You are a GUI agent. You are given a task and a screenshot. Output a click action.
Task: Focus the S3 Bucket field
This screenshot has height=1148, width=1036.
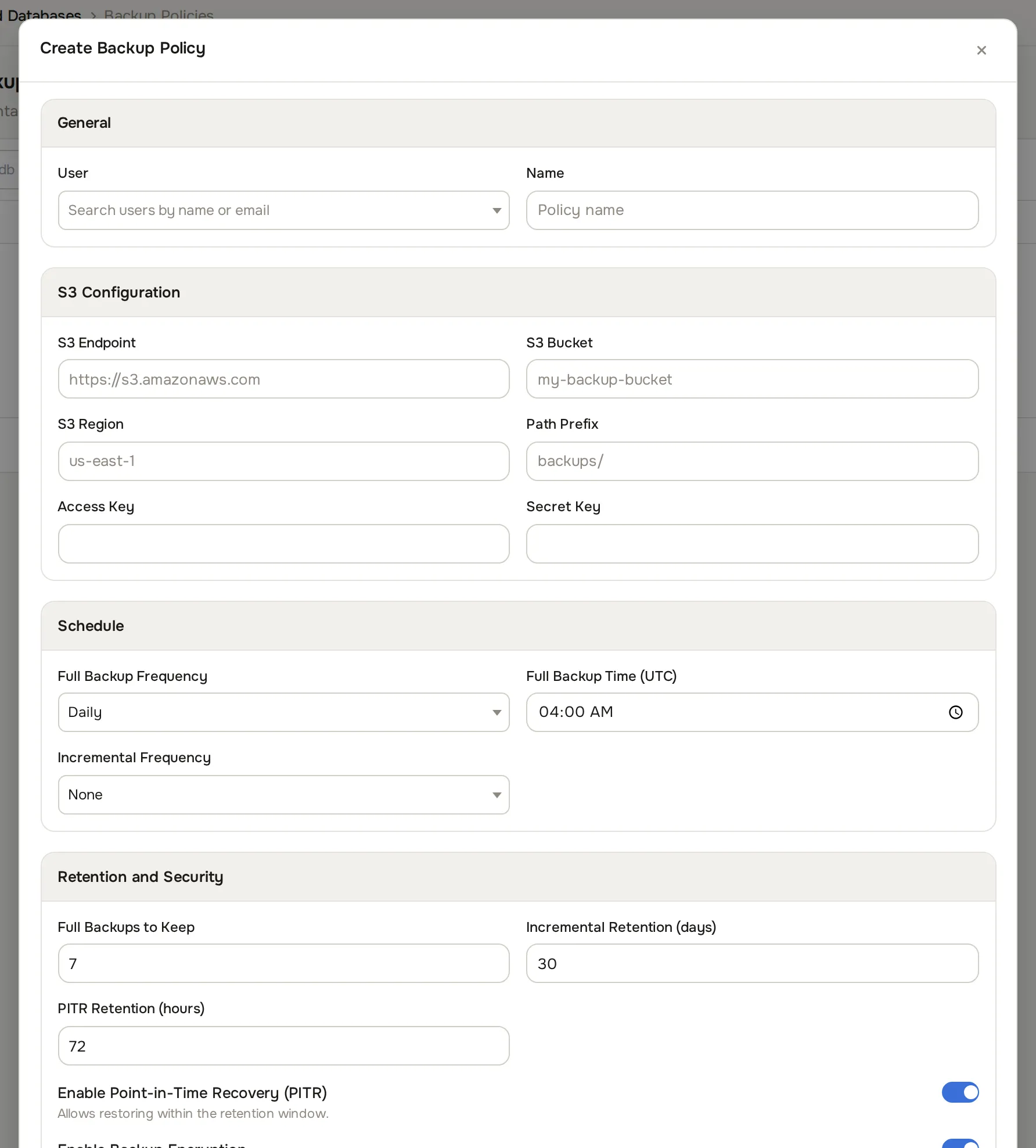coord(752,379)
